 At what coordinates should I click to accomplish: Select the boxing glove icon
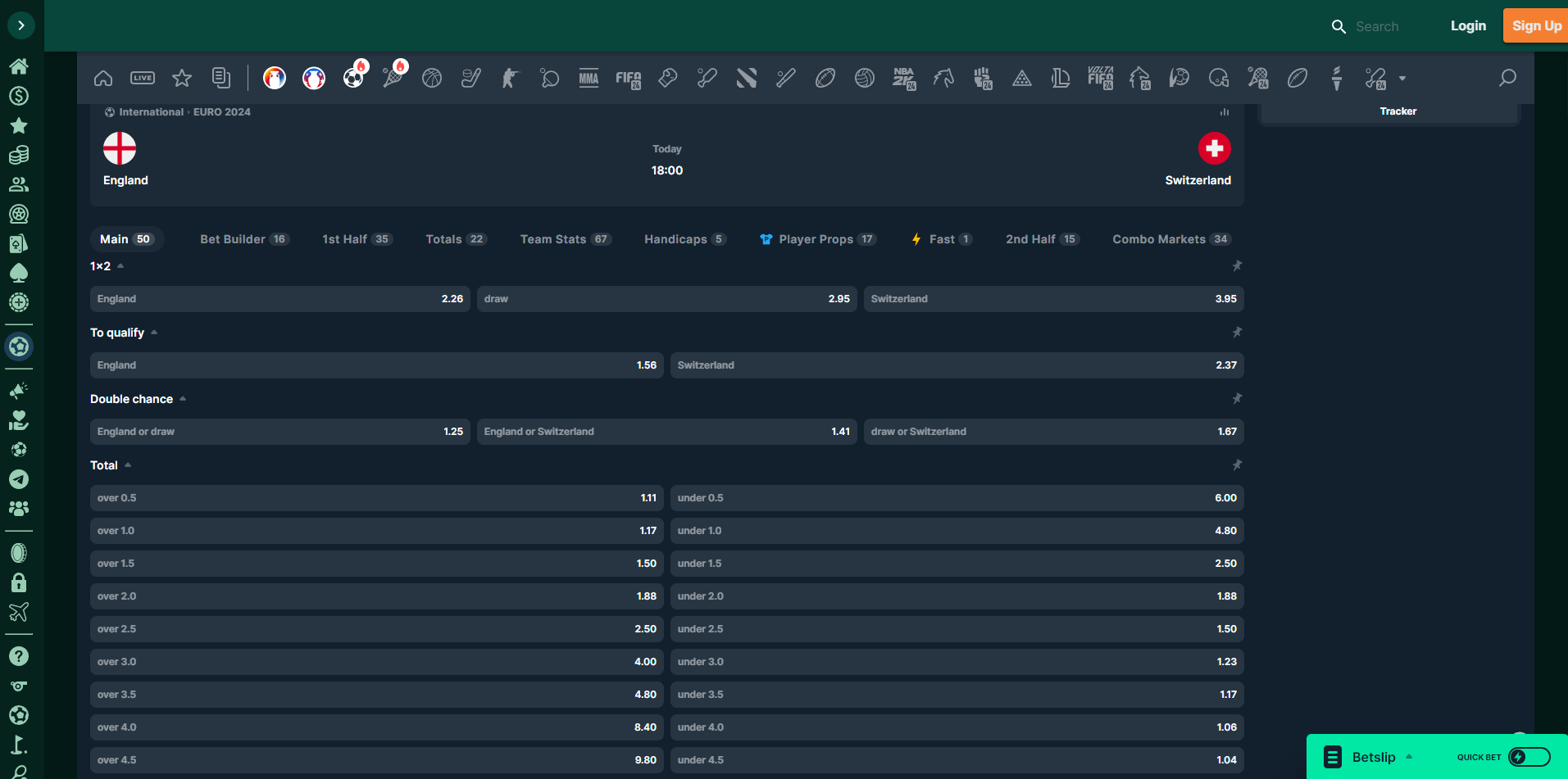pos(668,78)
